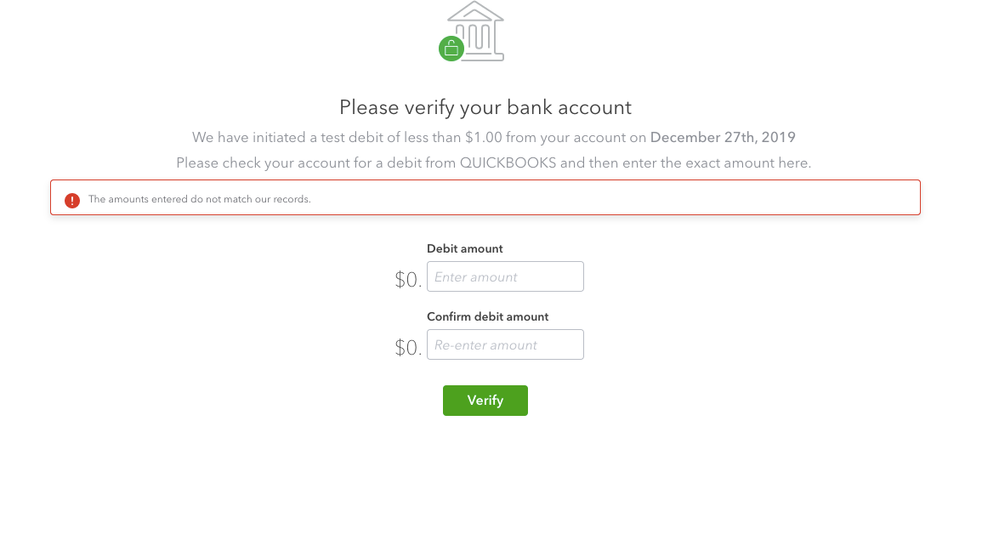
Task: Focus the Confirm debit amount field
Action: pos(505,345)
